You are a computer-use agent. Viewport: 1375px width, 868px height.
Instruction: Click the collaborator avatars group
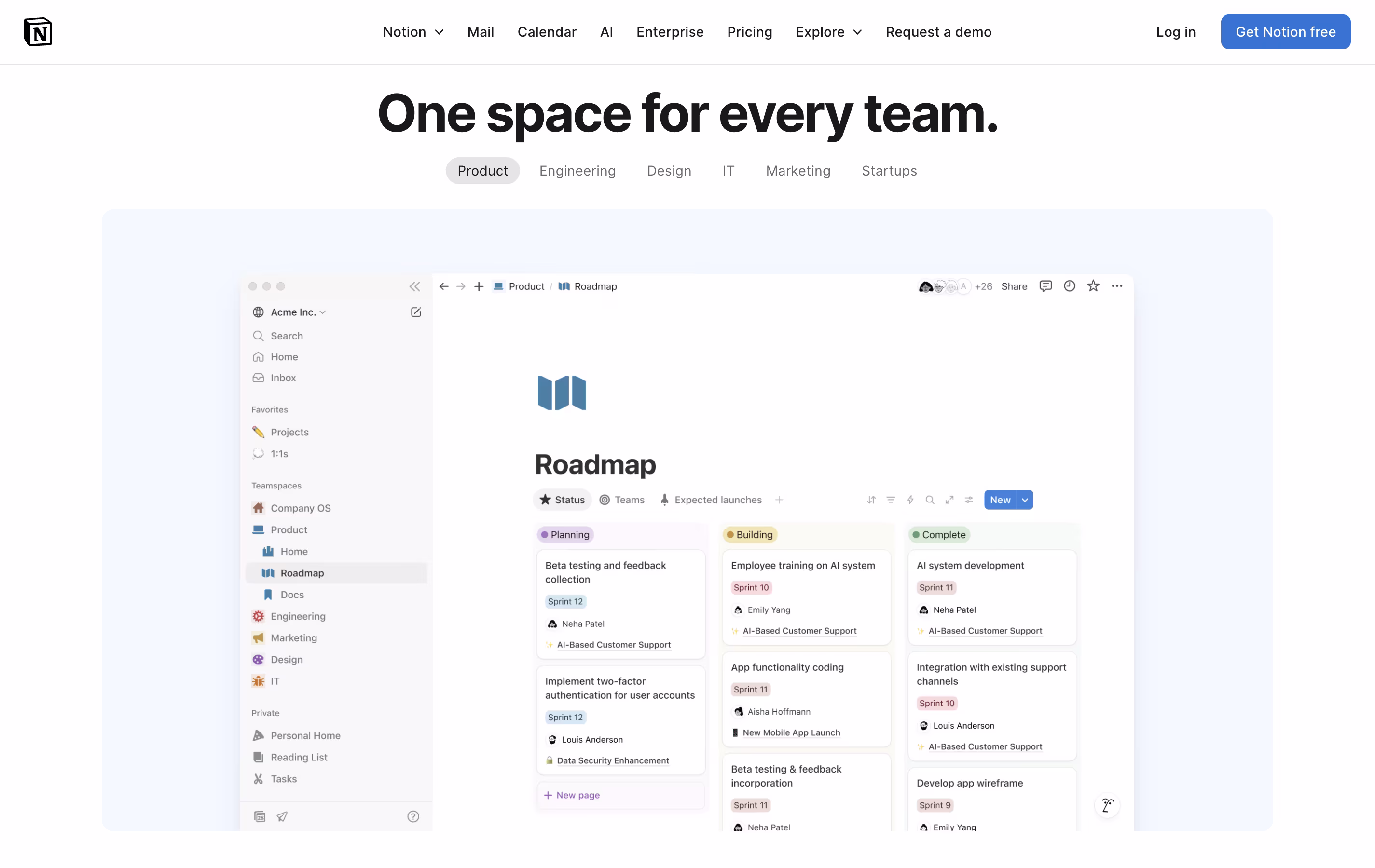pyautogui.click(x=944, y=286)
